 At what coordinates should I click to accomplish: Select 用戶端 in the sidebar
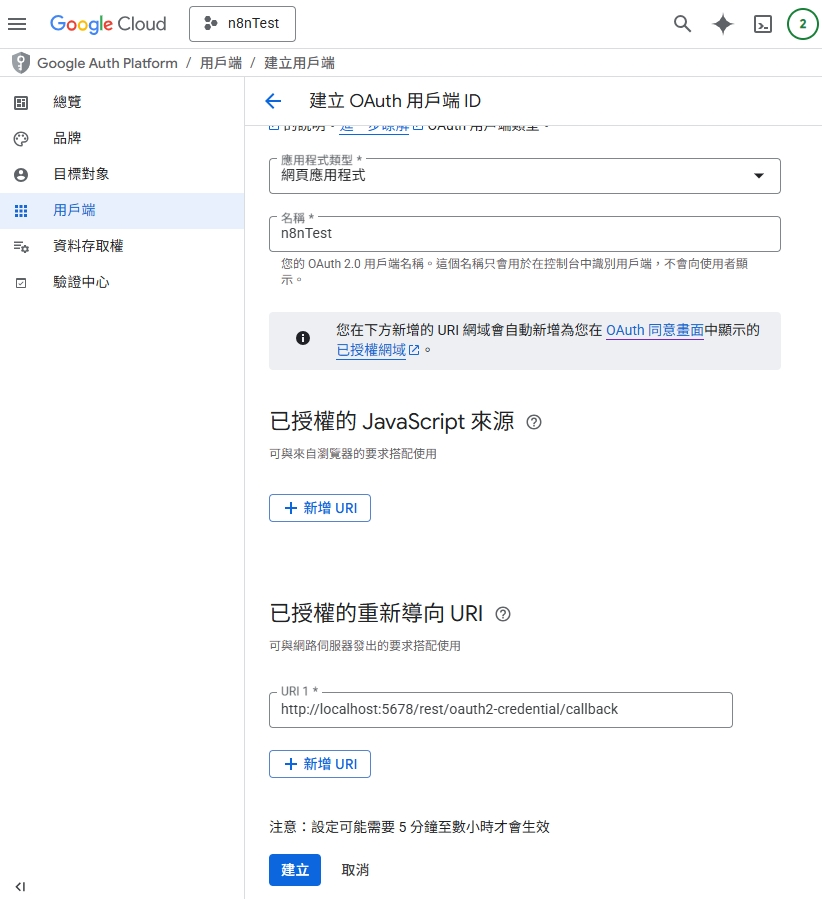[122, 210]
